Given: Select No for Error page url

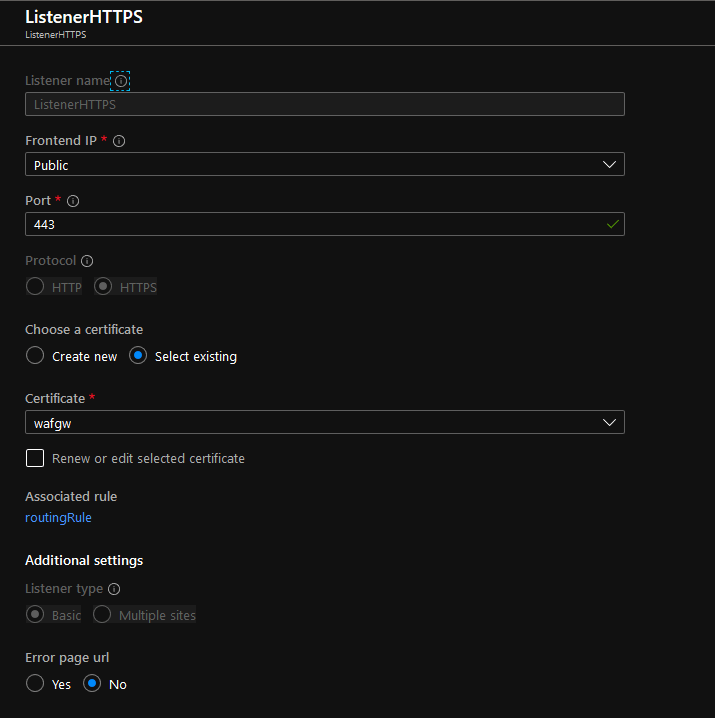Looking at the screenshot, I should [x=92, y=684].
